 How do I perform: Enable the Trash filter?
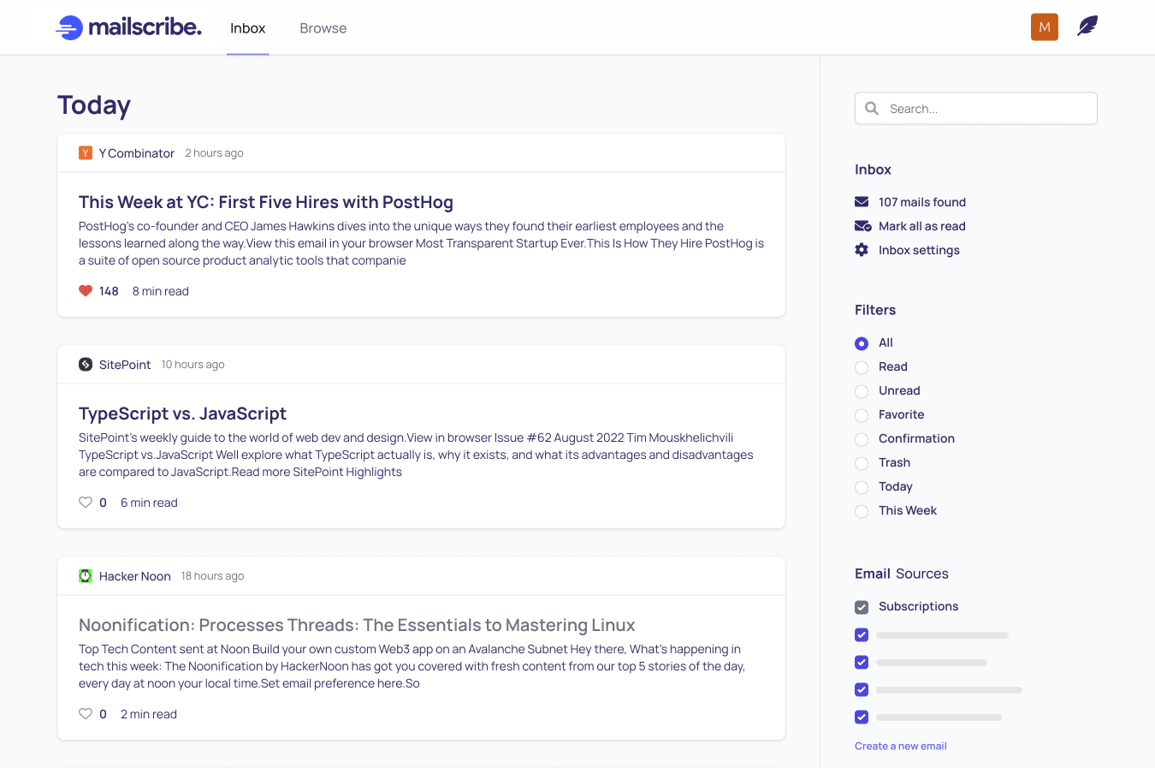click(861, 462)
